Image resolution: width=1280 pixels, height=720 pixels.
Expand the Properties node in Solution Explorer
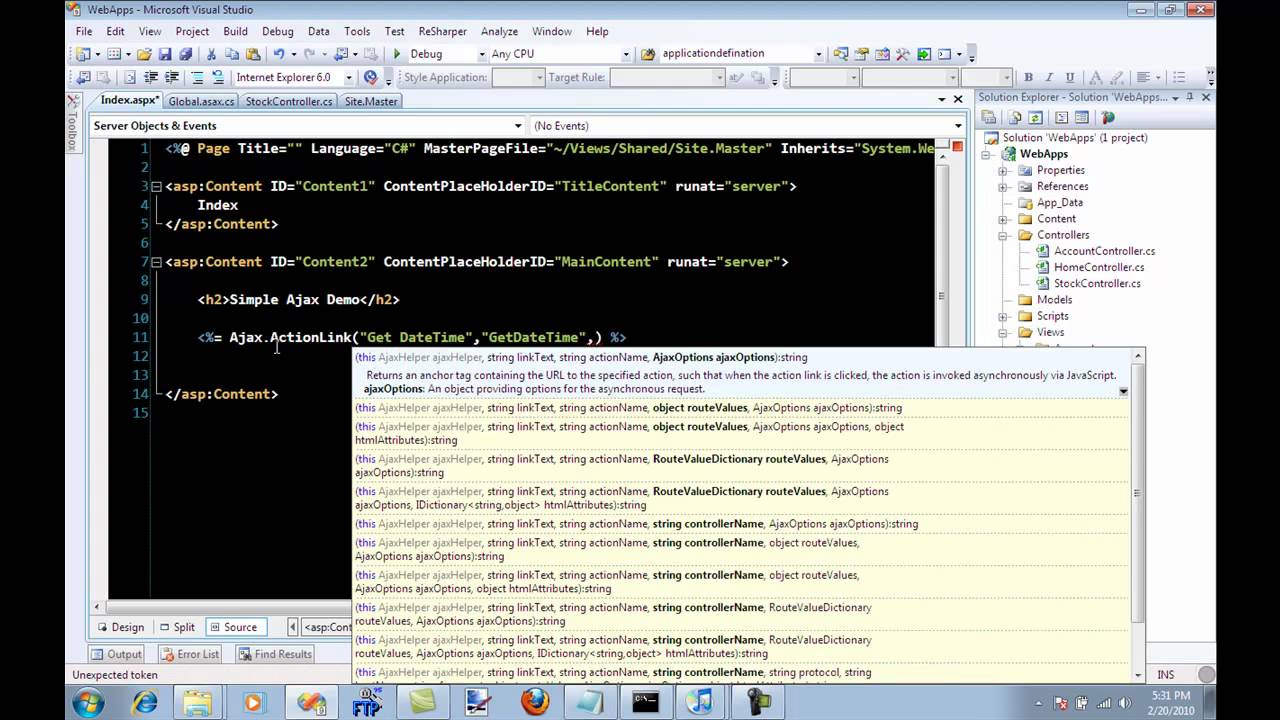tap(1002, 170)
